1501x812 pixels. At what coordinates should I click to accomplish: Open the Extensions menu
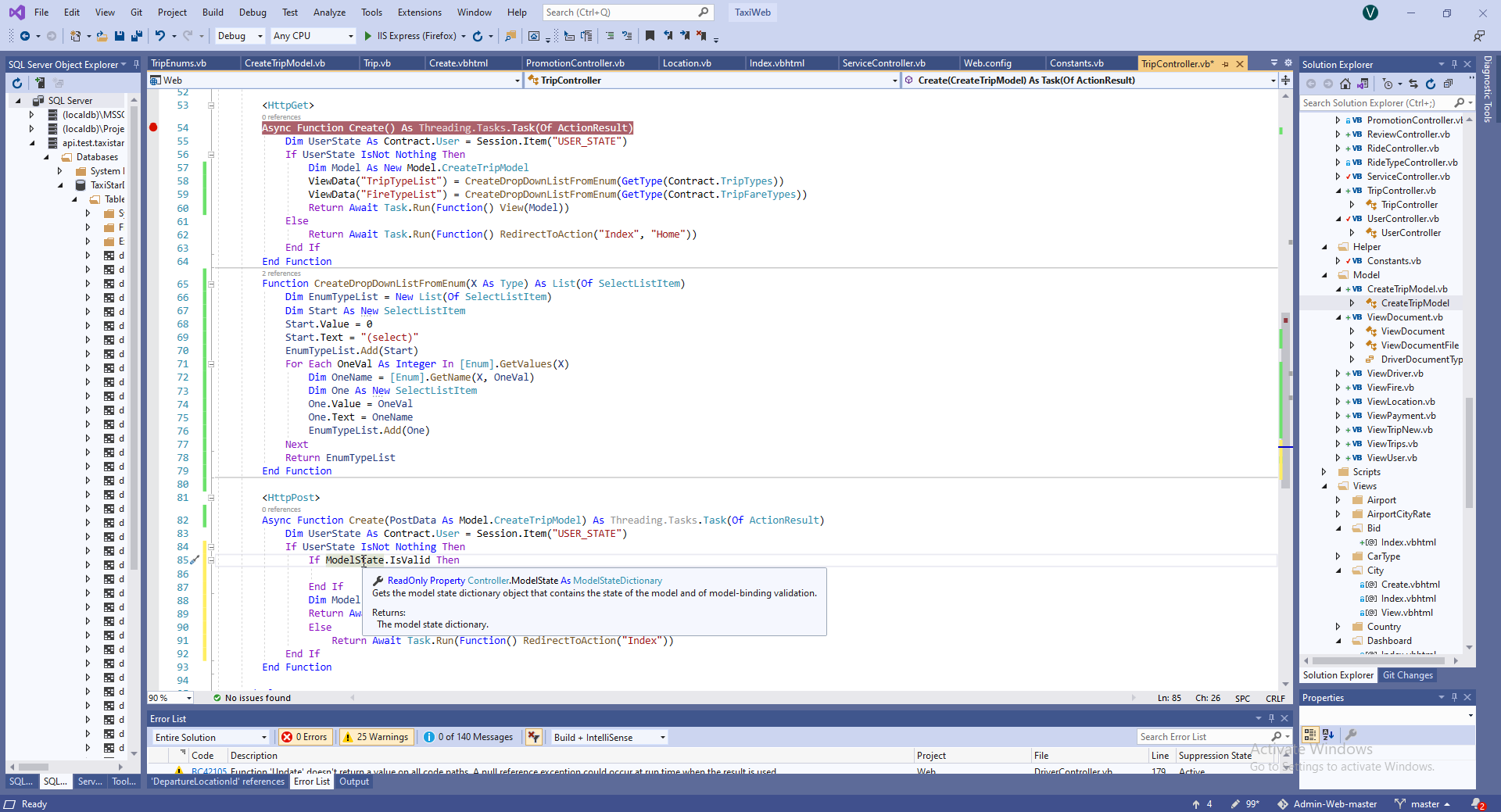419,13
